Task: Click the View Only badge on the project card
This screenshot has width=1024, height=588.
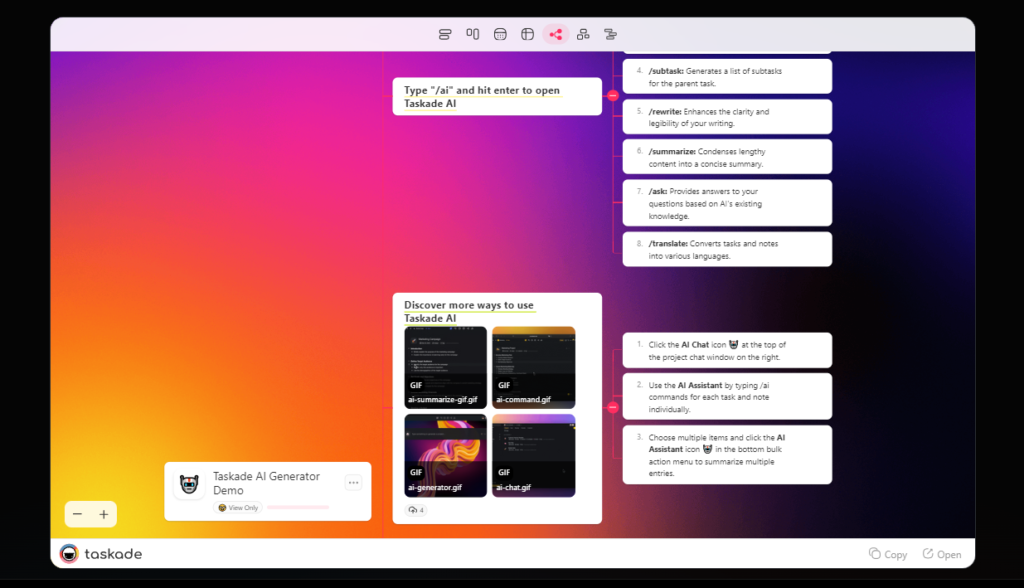Action: tap(238, 507)
